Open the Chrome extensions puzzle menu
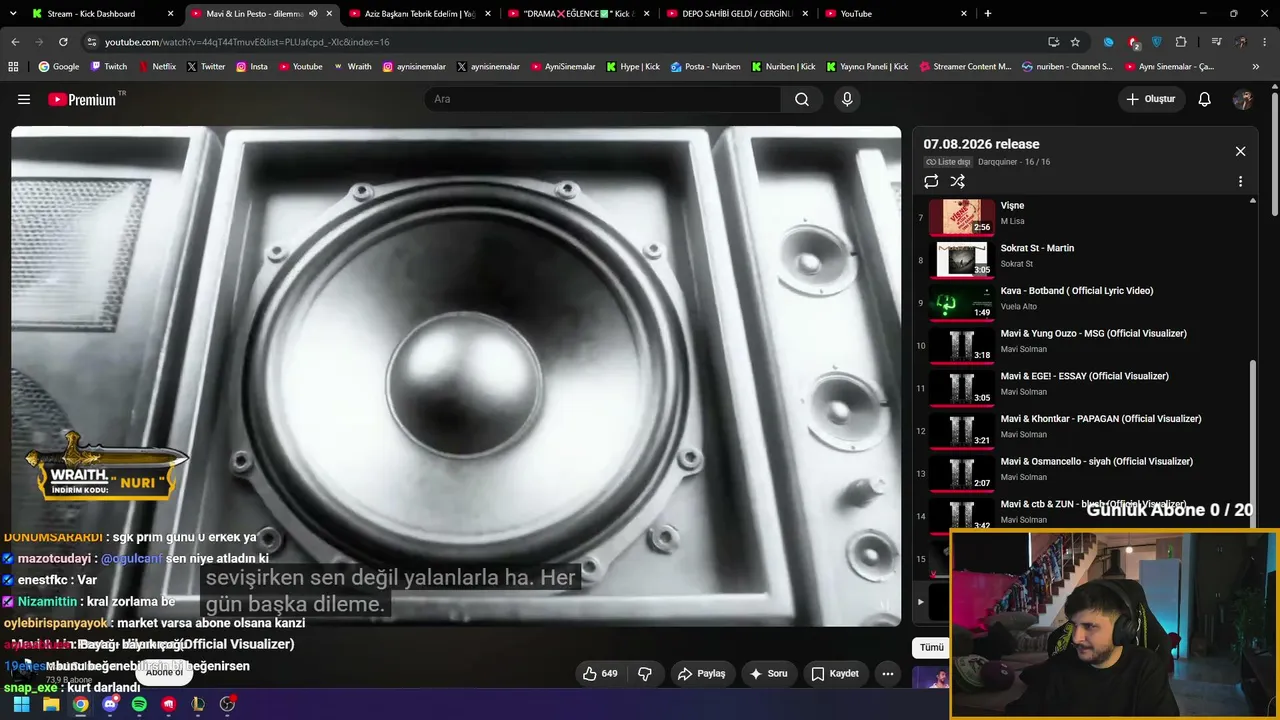Viewport: 1280px width, 720px height. coord(1181,42)
